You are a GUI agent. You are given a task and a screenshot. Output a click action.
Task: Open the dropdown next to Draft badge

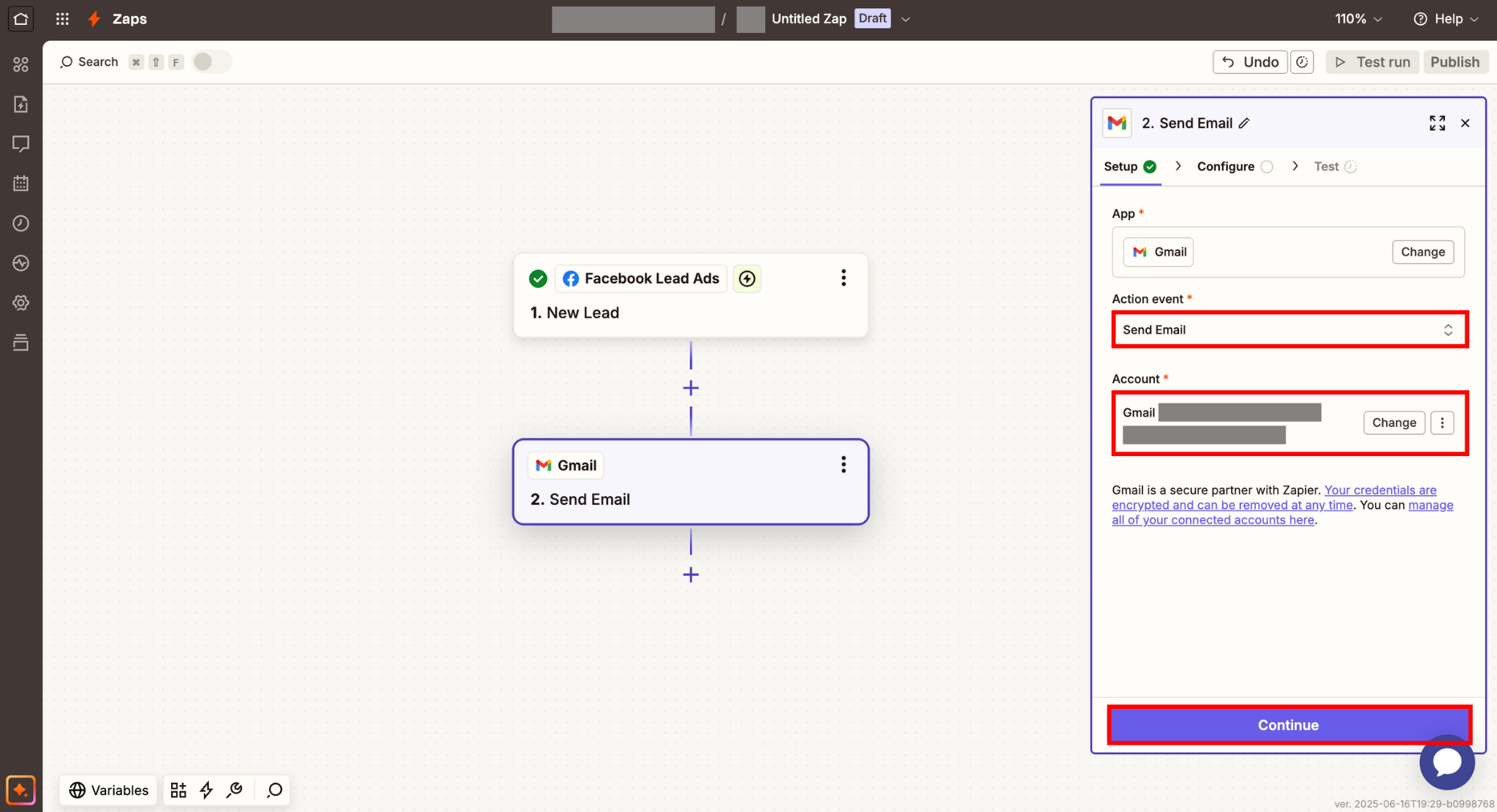[x=906, y=19]
